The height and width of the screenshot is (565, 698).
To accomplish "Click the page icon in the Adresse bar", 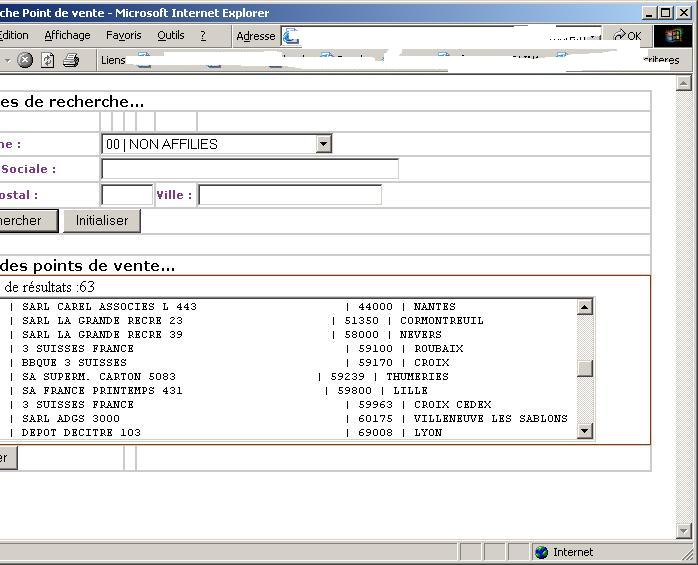I will (x=291, y=36).
